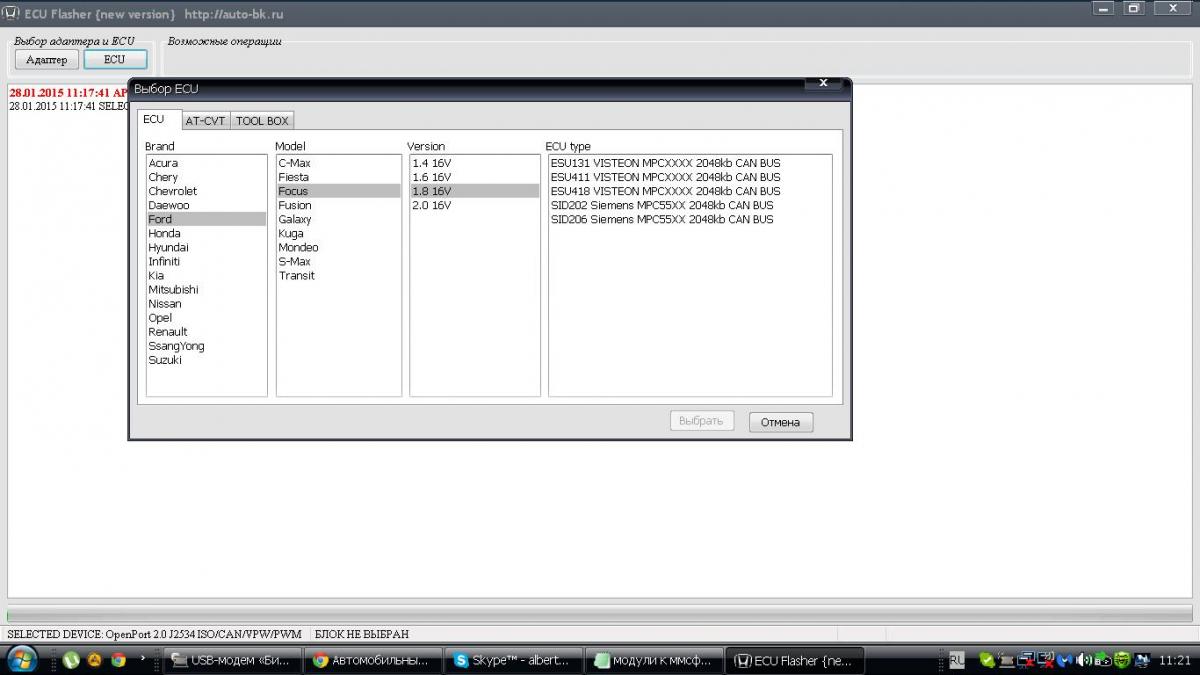Click the Malwarebytes blue tray icon
1200x675 pixels.
coord(1064,660)
